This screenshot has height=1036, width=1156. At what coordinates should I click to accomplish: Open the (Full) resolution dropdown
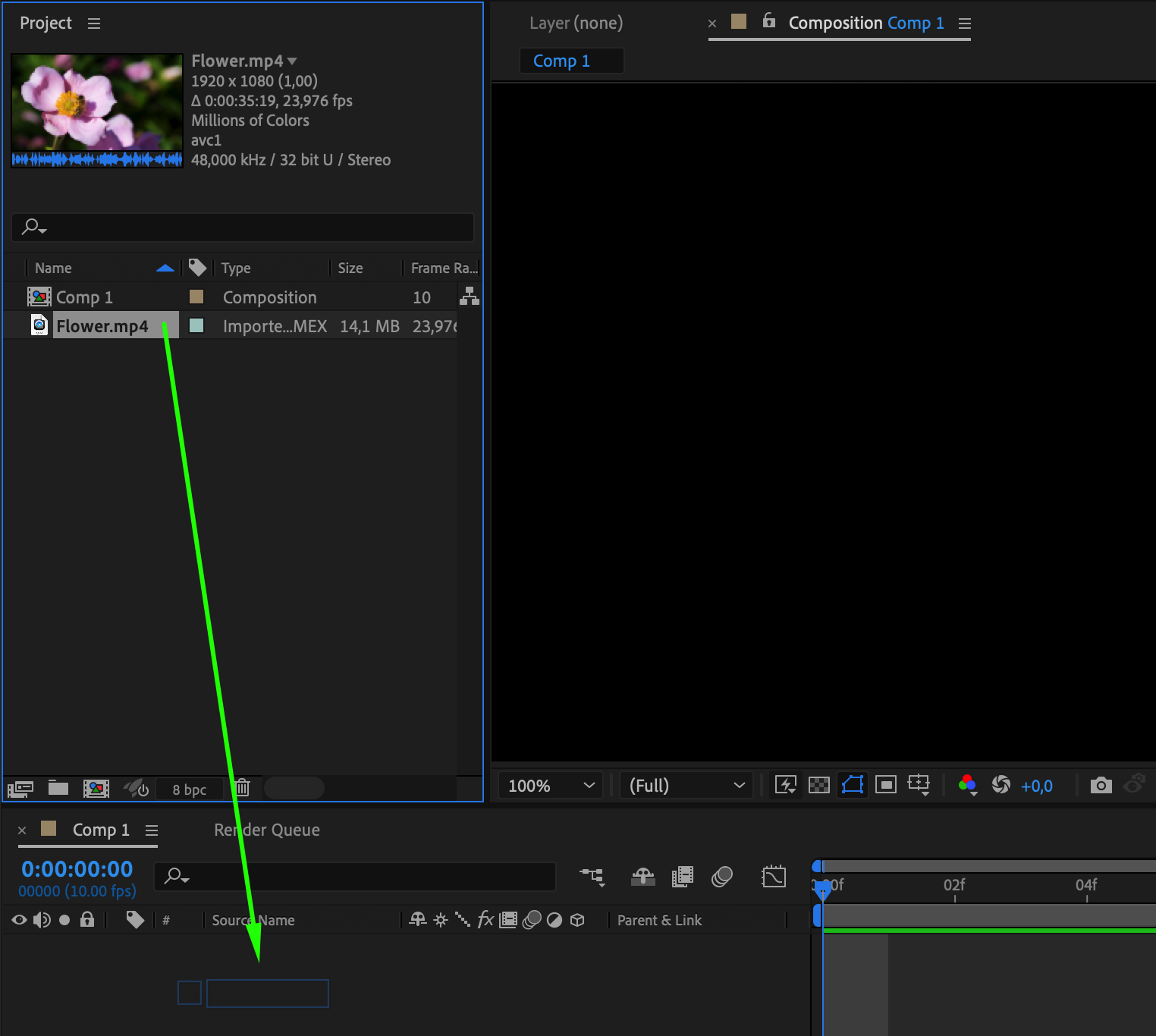point(686,786)
